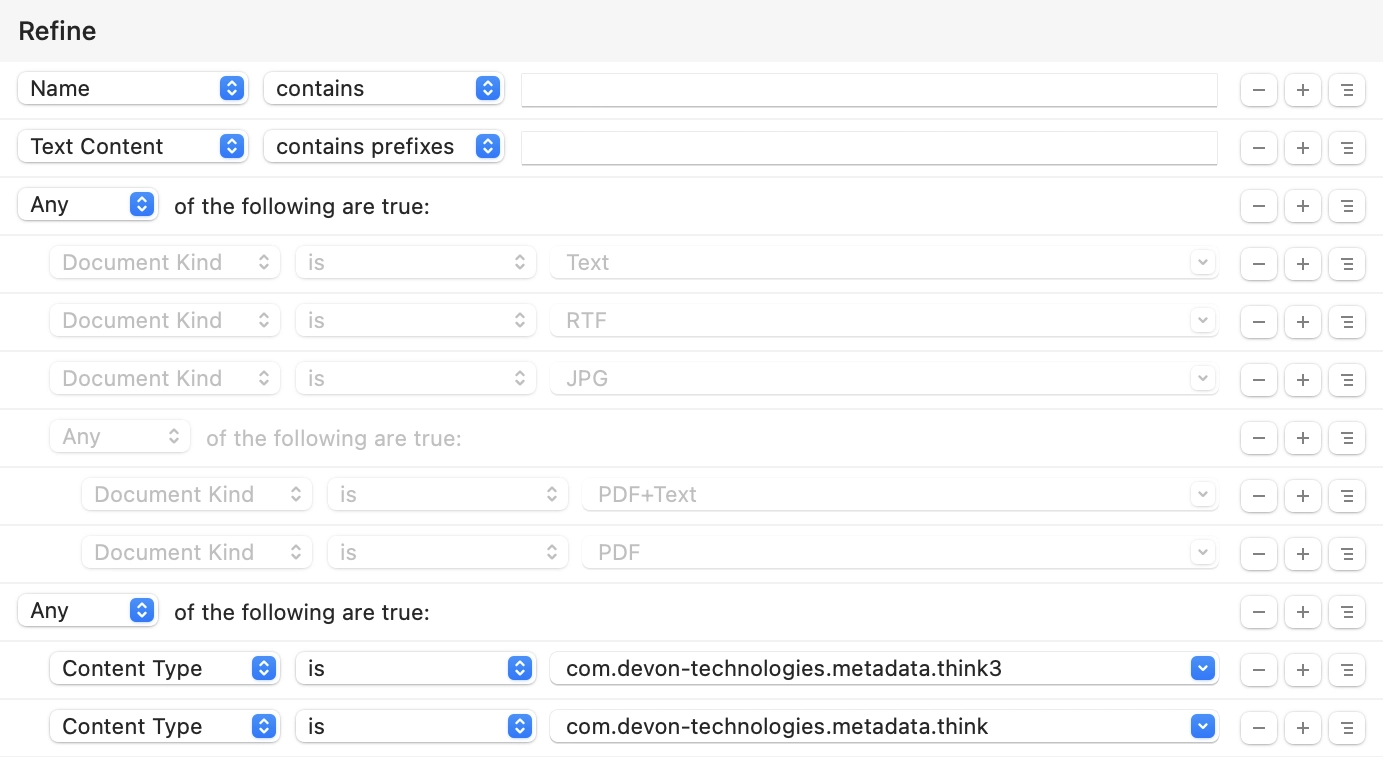Click the list icon on the JPG Document Kind row

click(x=1347, y=380)
